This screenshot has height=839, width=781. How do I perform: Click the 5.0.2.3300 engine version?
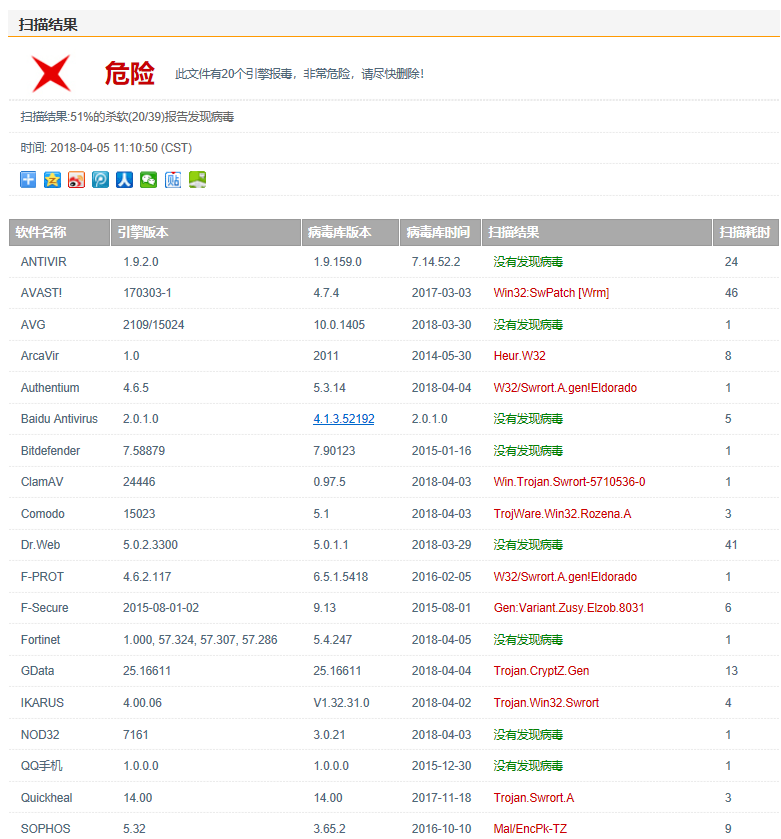click(x=150, y=545)
